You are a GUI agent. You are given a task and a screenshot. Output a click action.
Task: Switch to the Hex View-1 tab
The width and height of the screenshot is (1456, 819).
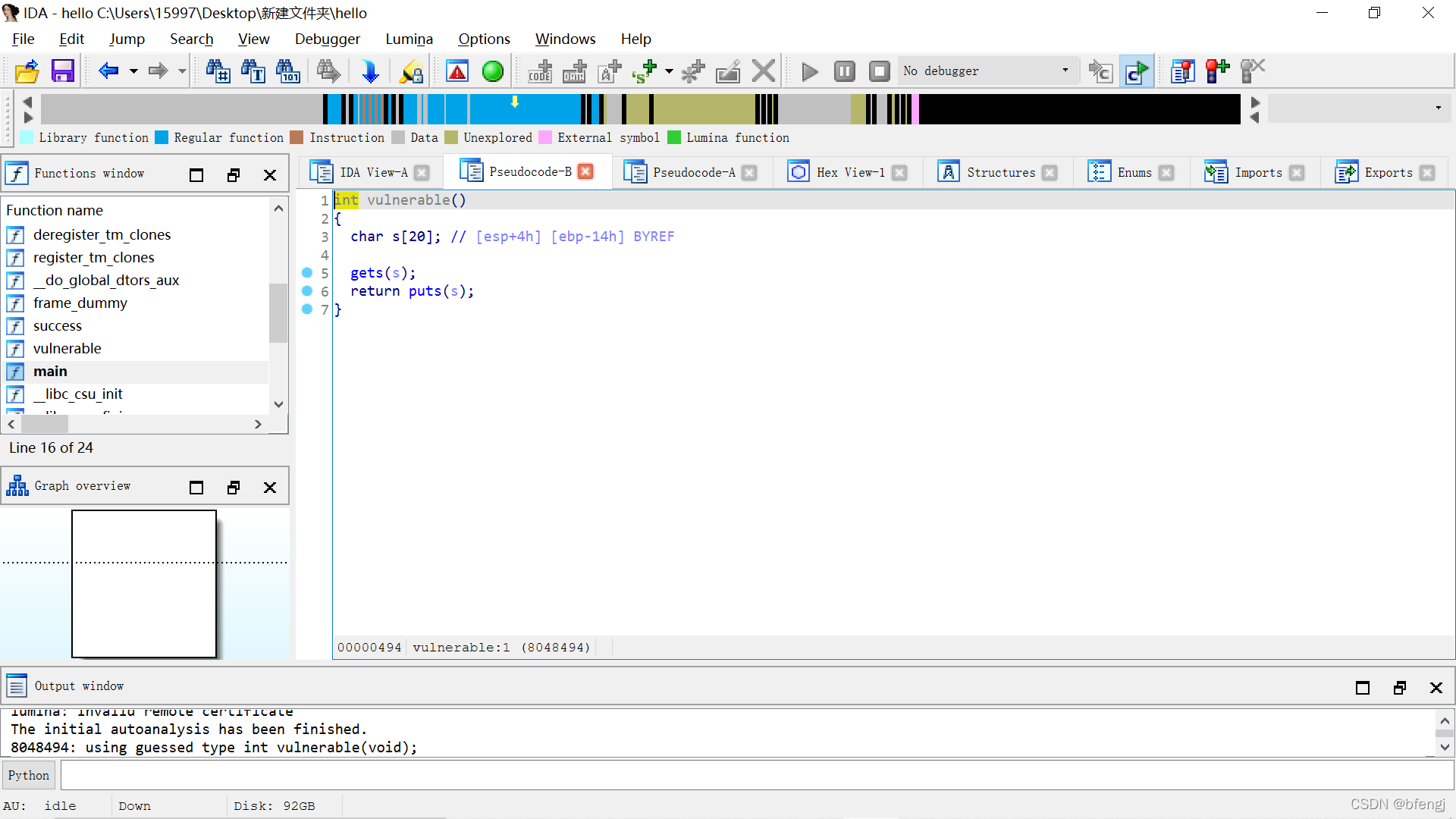tap(851, 171)
